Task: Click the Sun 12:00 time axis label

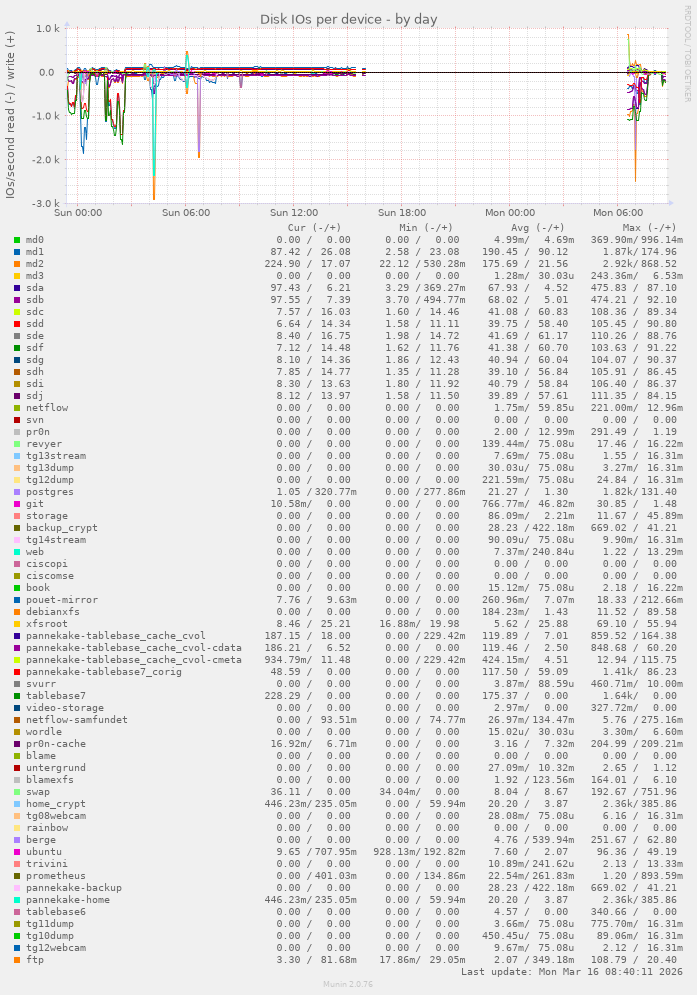Action: coord(294,213)
